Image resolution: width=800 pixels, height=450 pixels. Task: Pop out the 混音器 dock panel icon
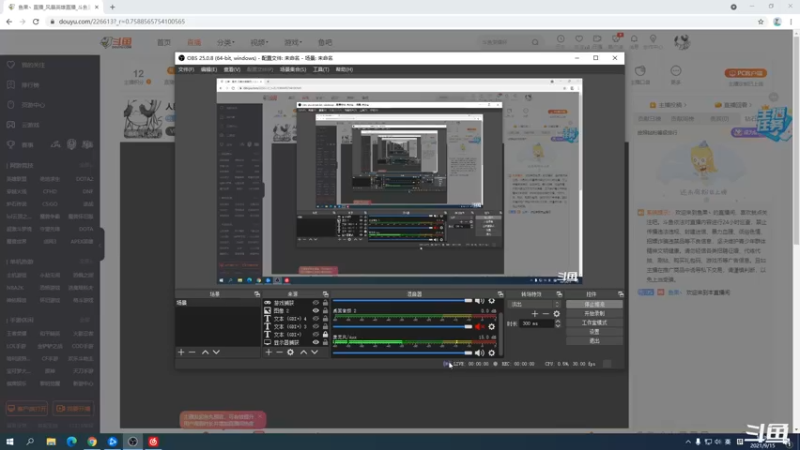tap(501, 294)
